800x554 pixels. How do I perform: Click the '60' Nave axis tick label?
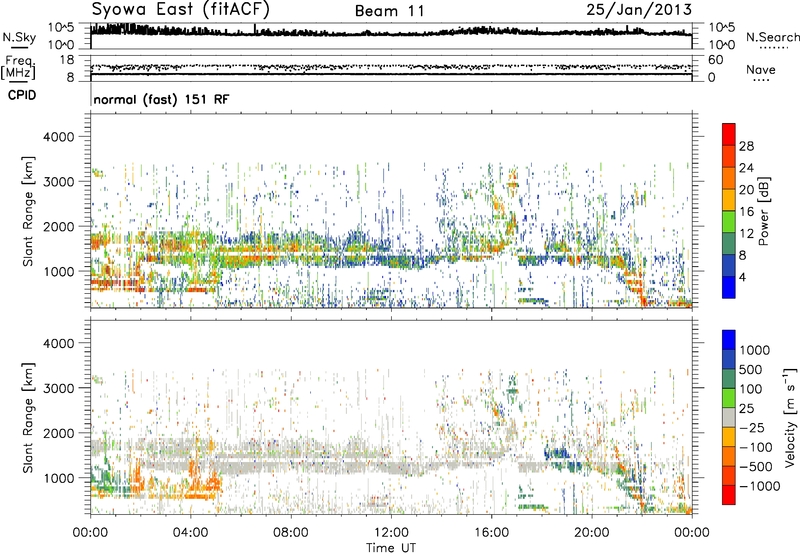point(715,60)
